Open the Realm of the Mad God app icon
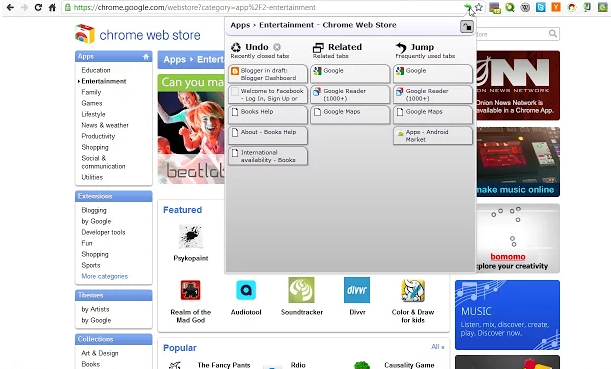The width and height of the screenshot is (611, 369). click(x=191, y=290)
